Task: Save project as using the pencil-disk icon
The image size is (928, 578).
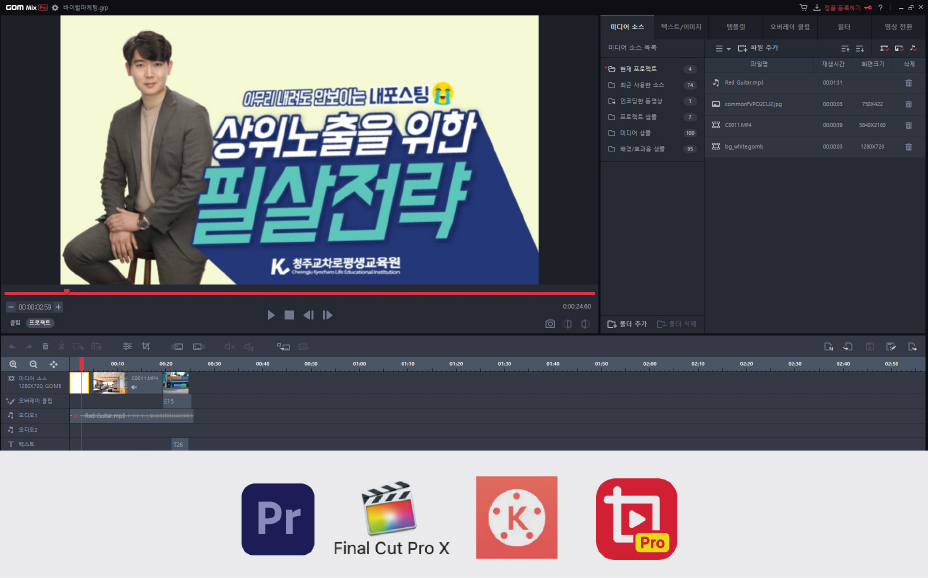Action: pos(891,347)
